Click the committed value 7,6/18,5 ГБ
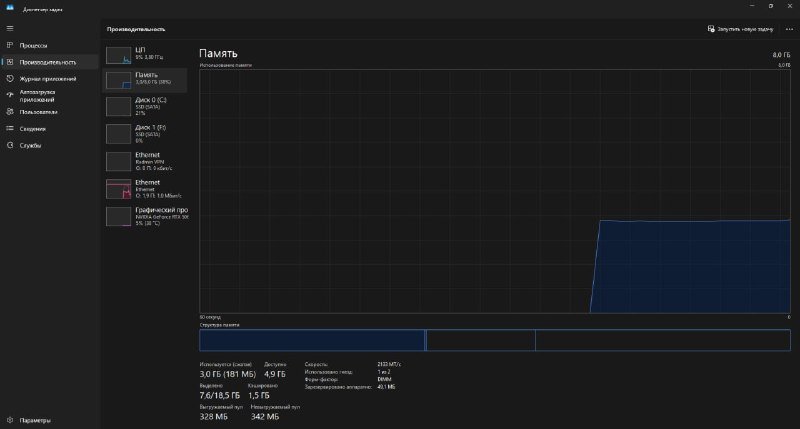The image size is (800, 429). (219, 396)
